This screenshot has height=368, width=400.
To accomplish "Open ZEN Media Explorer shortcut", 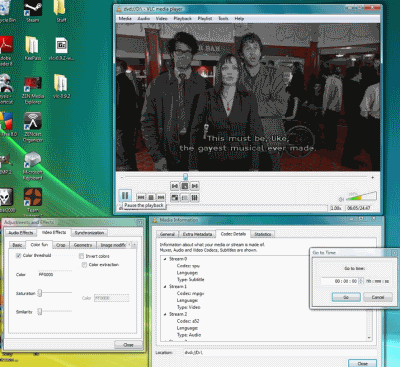I will [x=33, y=90].
